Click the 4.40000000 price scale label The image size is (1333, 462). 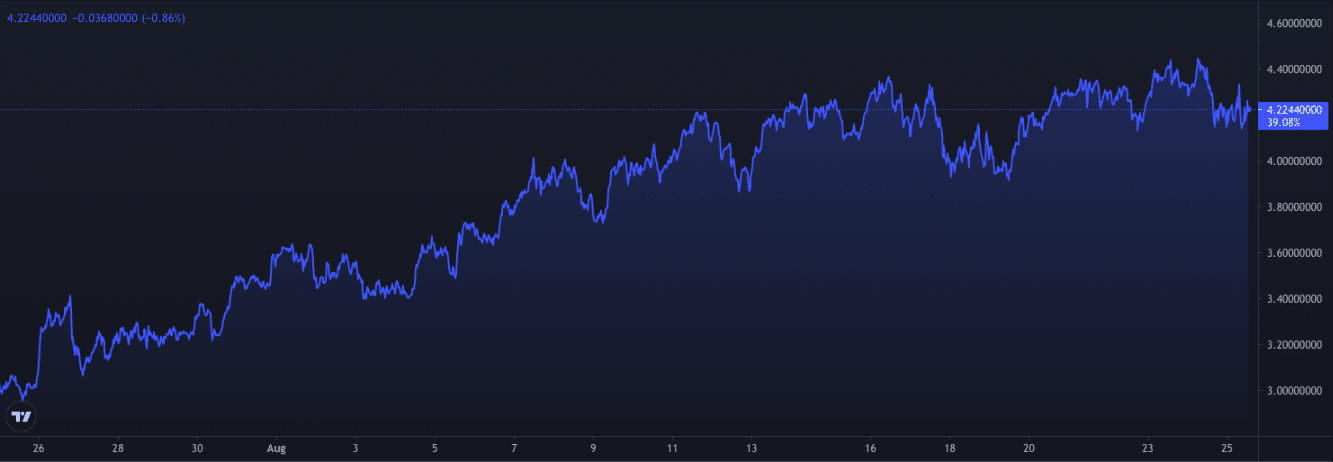1295,69
